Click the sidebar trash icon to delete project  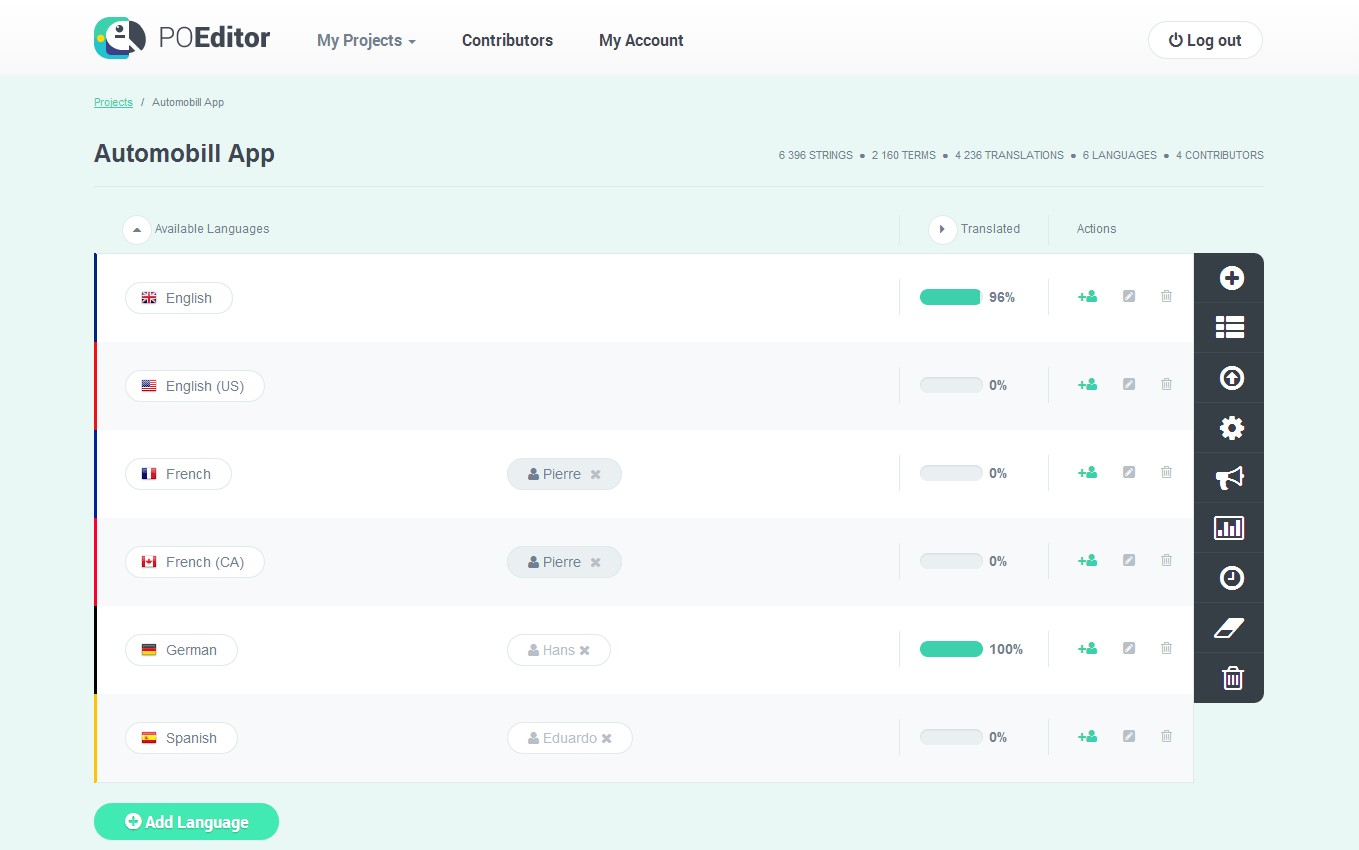point(1232,678)
